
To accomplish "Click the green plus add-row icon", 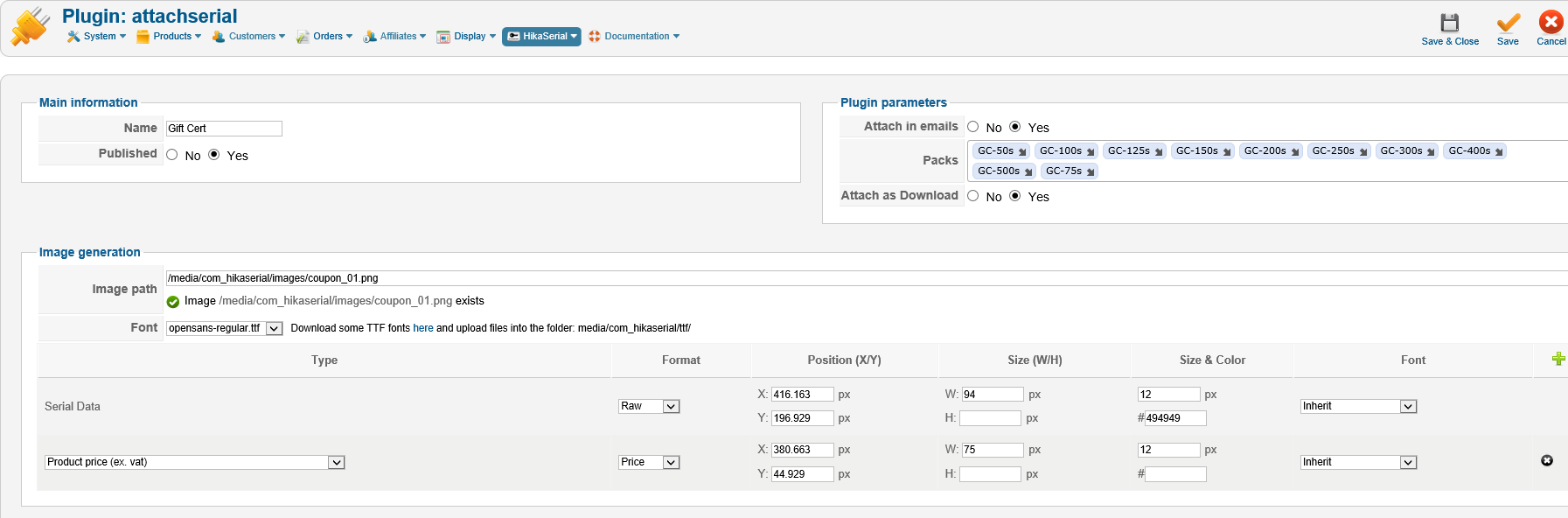I will coord(1558,359).
